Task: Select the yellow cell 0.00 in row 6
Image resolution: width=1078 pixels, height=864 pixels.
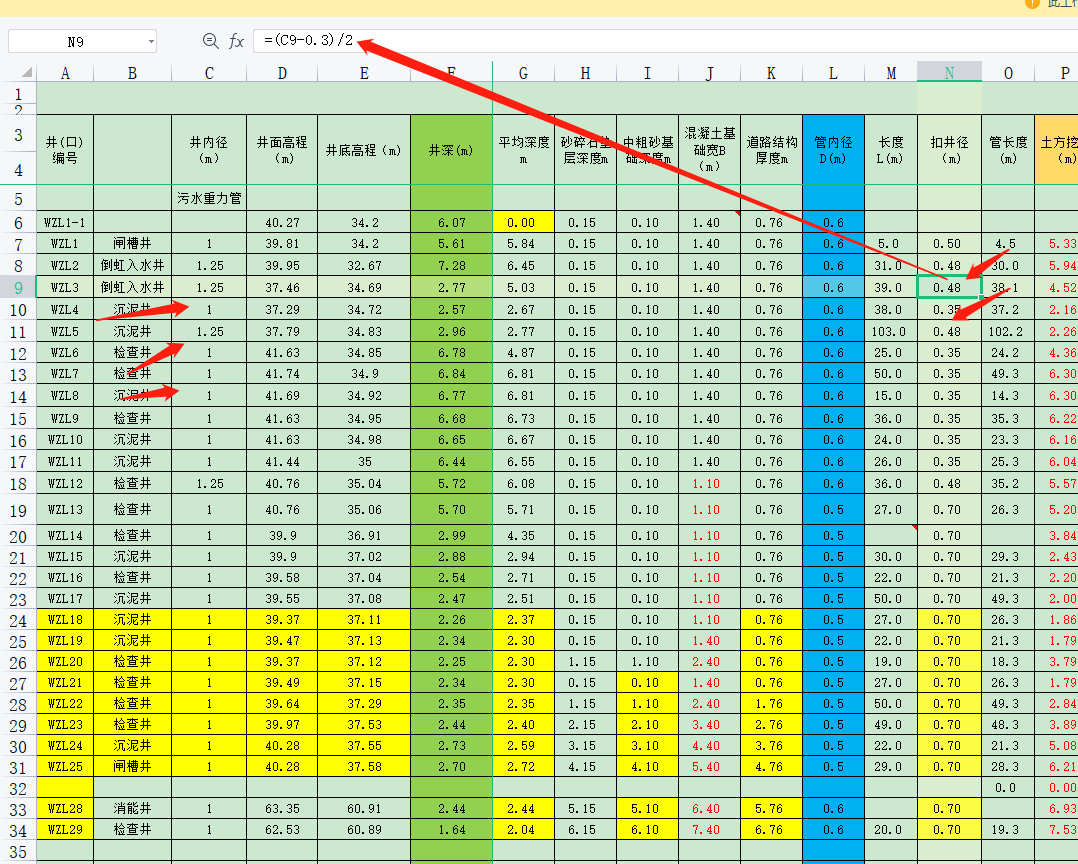Action: 524,223
